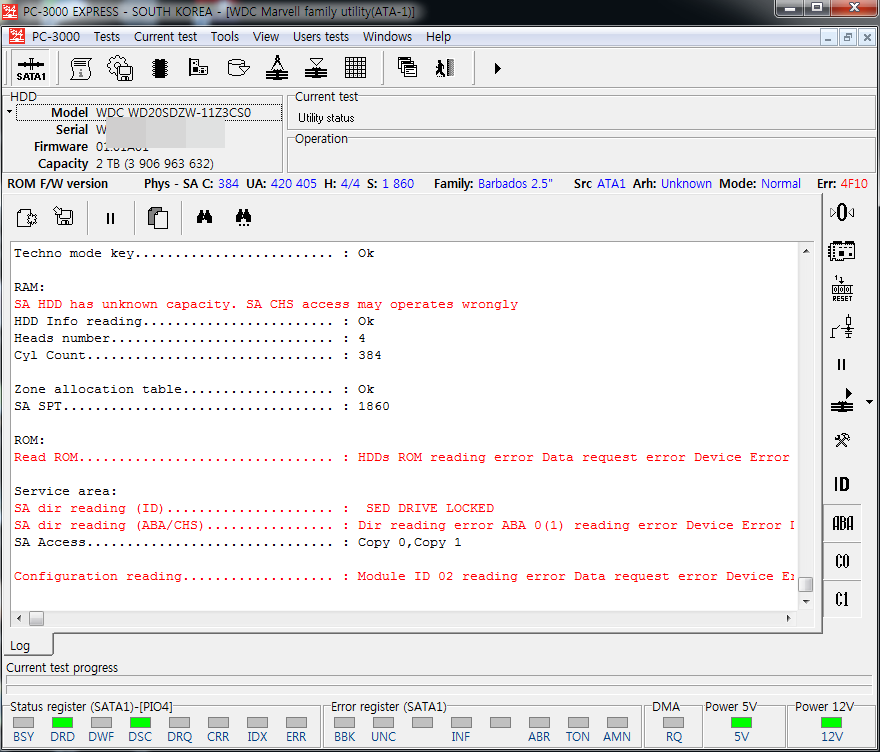Open the scroll-with-info document icon in toolbar

point(80,68)
